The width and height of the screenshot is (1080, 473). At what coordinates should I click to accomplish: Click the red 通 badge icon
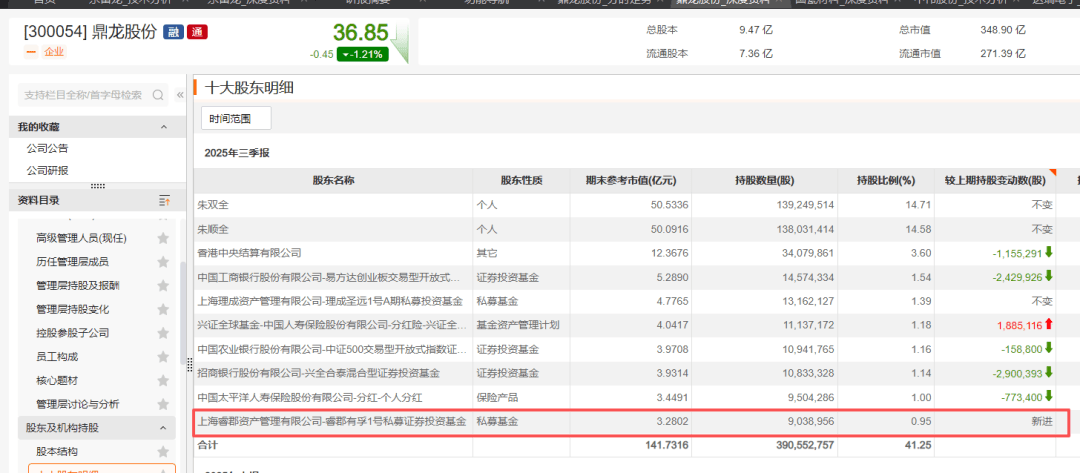pyautogui.click(x=196, y=32)
